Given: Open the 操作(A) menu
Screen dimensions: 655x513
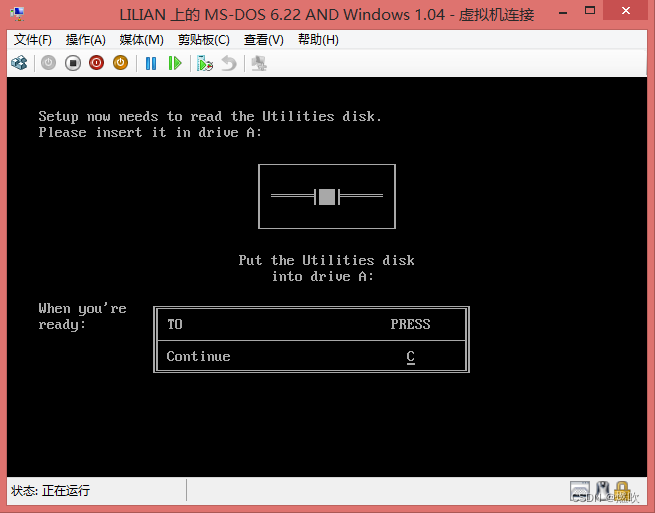Looking at the screenshot, I should (86, 40).
